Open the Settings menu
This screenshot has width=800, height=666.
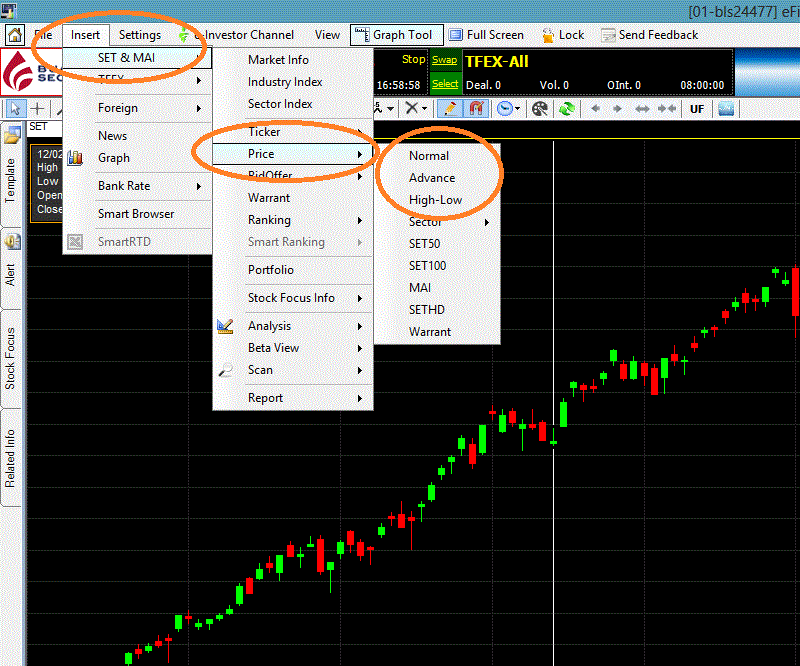tap(140, 35)
